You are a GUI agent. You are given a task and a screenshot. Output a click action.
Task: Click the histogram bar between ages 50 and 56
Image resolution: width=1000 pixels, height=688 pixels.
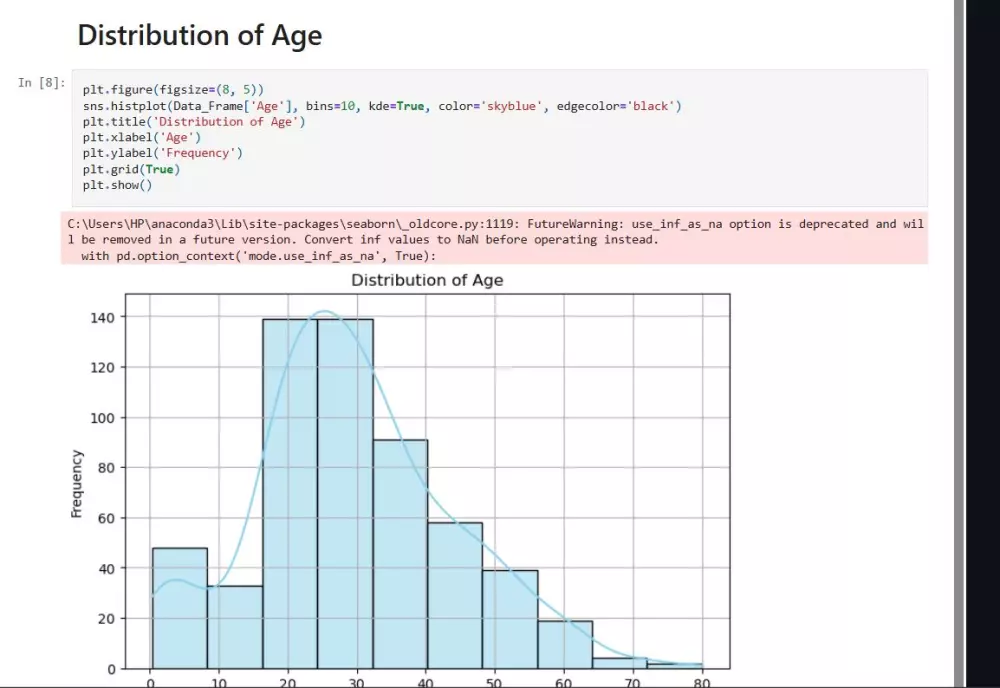510,619
